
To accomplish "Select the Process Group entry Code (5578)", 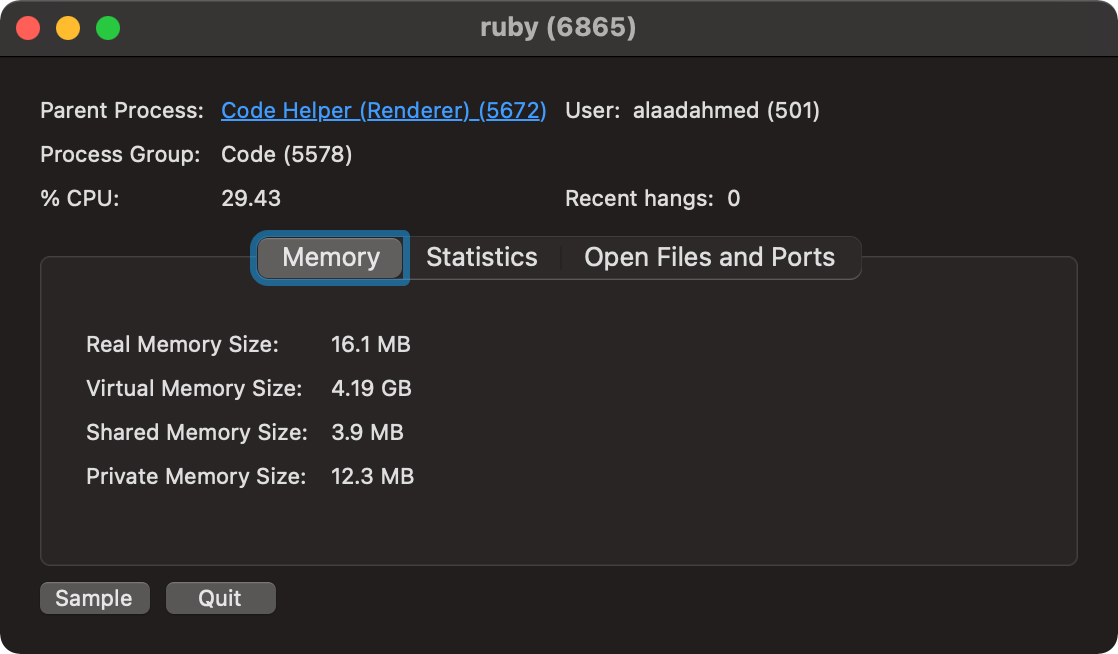I will click(285, 154).
